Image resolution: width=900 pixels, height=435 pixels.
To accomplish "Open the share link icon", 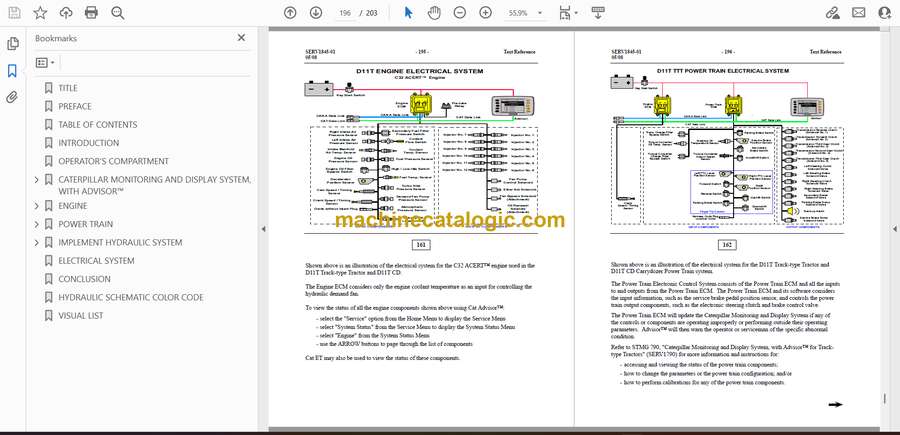I will tap(832, 13).
